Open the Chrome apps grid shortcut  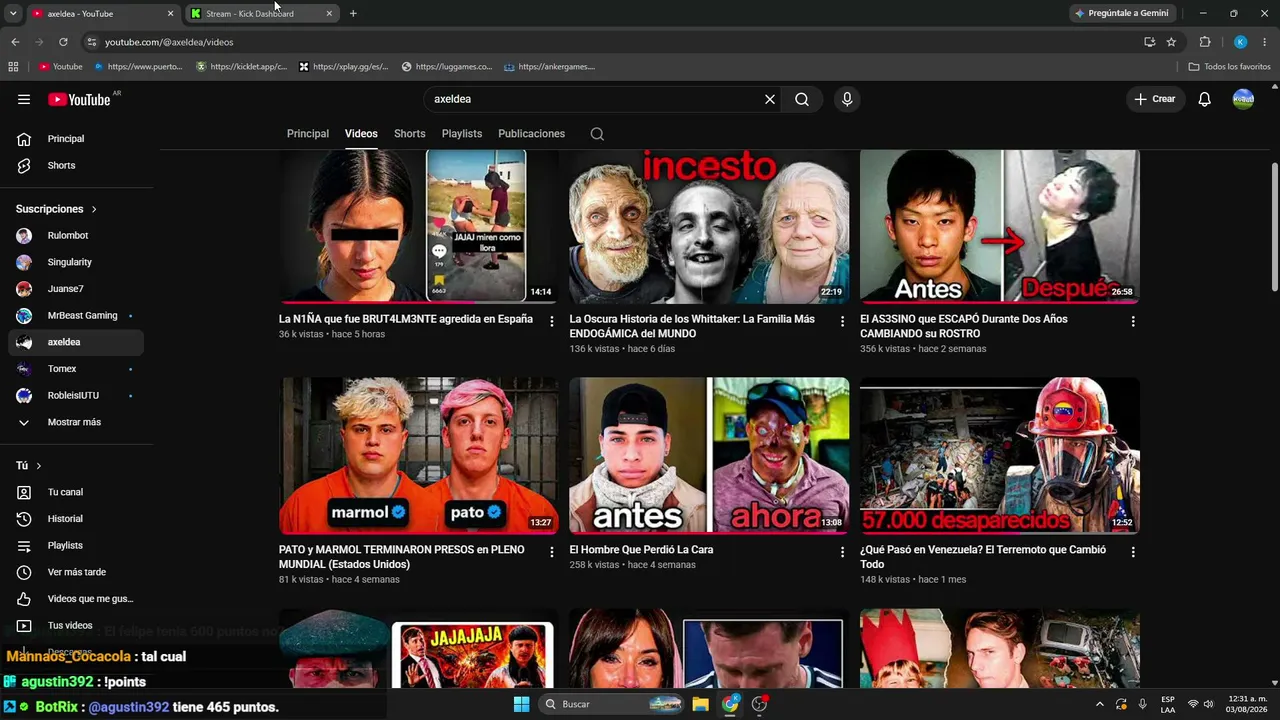tap(13, 67)
